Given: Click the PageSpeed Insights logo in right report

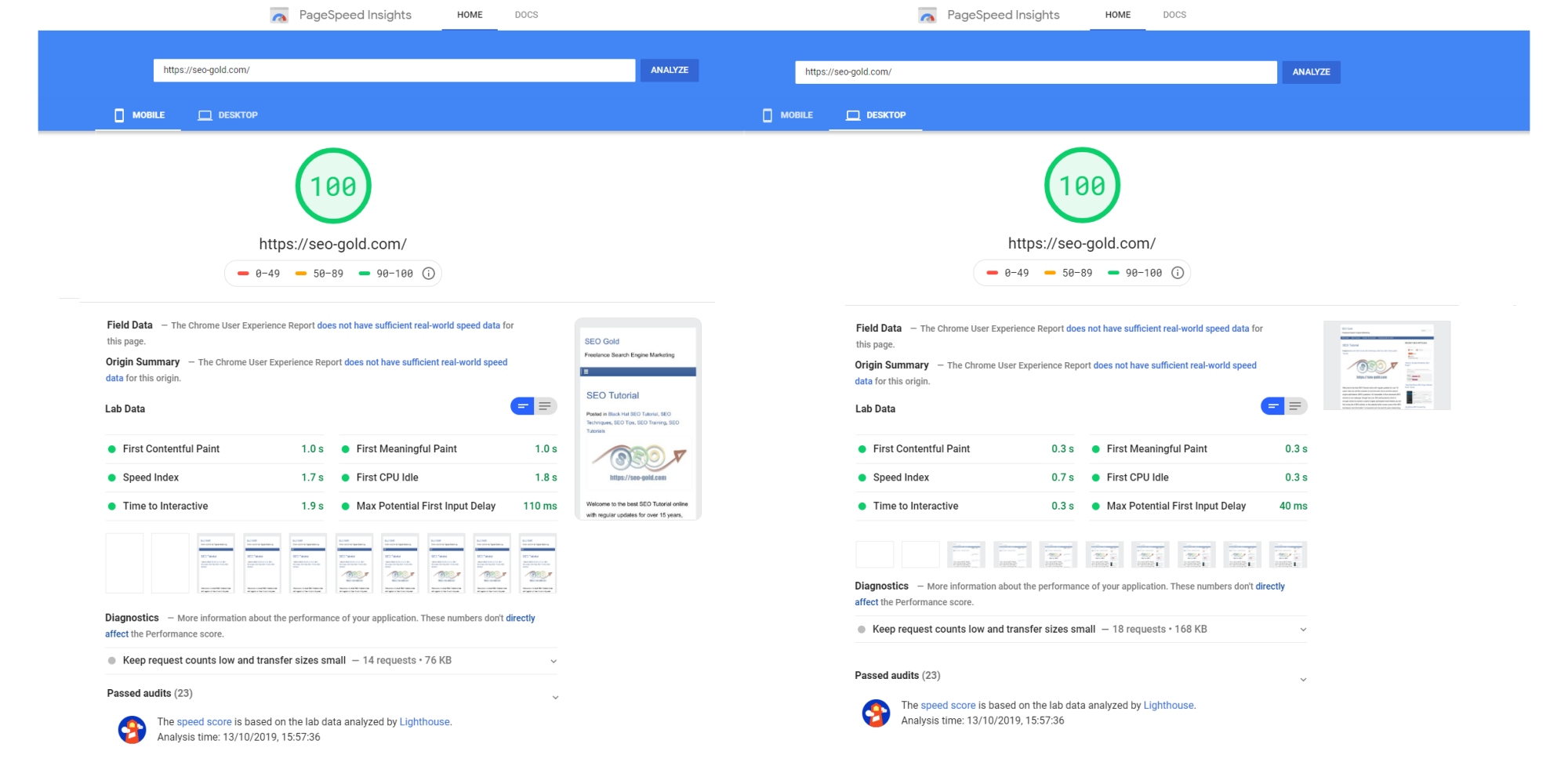Looking at the screenshot, I should pyautogui.click(x=927, y=15).
